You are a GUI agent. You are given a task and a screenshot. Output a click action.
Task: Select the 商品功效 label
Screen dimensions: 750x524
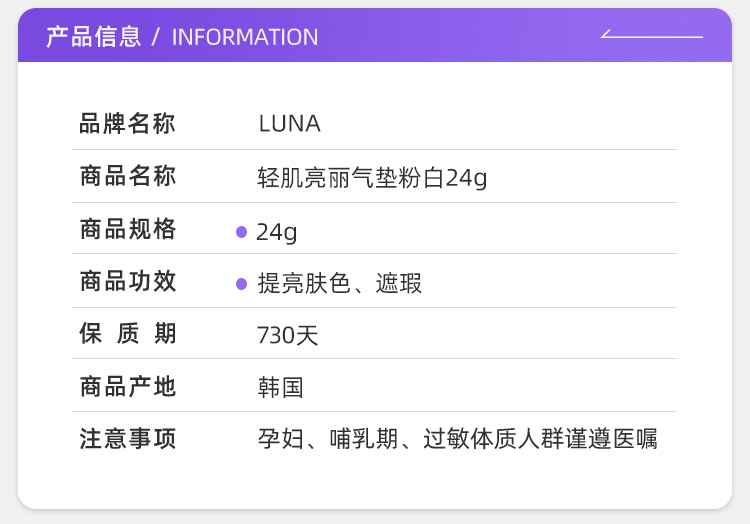(x=127, y=281)
